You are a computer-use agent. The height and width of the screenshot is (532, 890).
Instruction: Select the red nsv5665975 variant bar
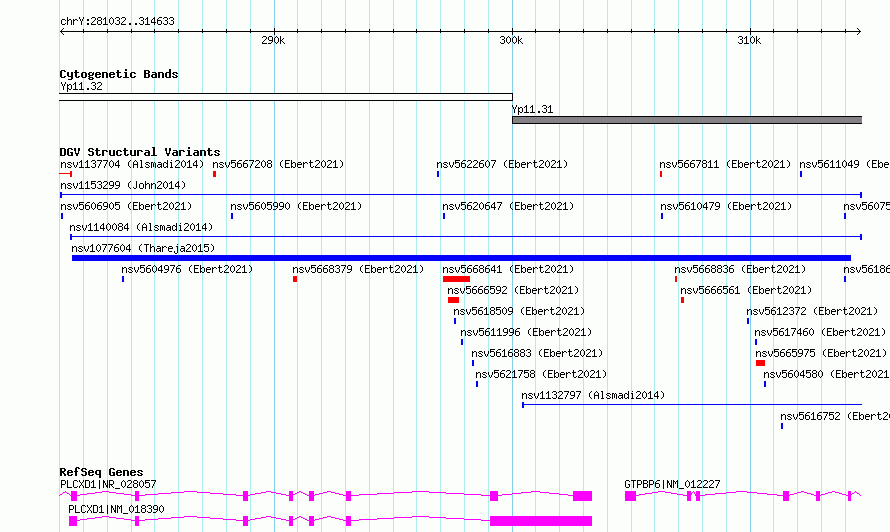pyautogui.click(x=761, y=363)
